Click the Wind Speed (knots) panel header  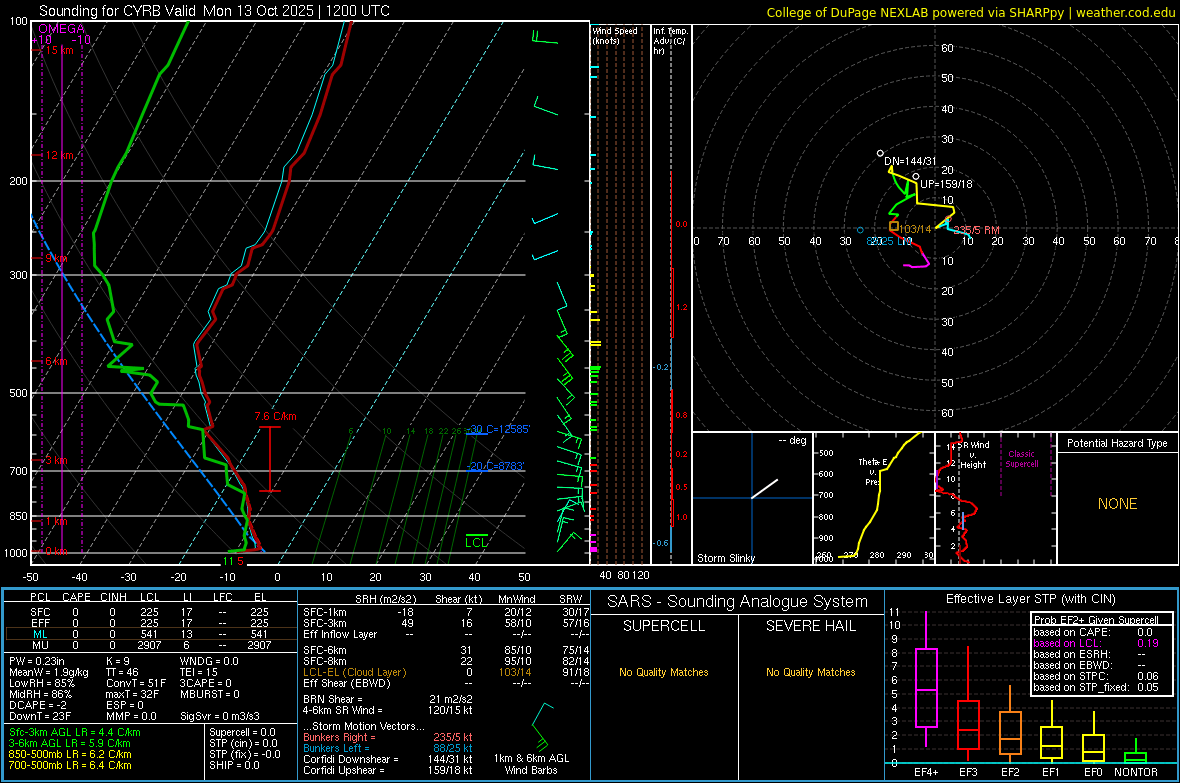click(x=615, y=36)
